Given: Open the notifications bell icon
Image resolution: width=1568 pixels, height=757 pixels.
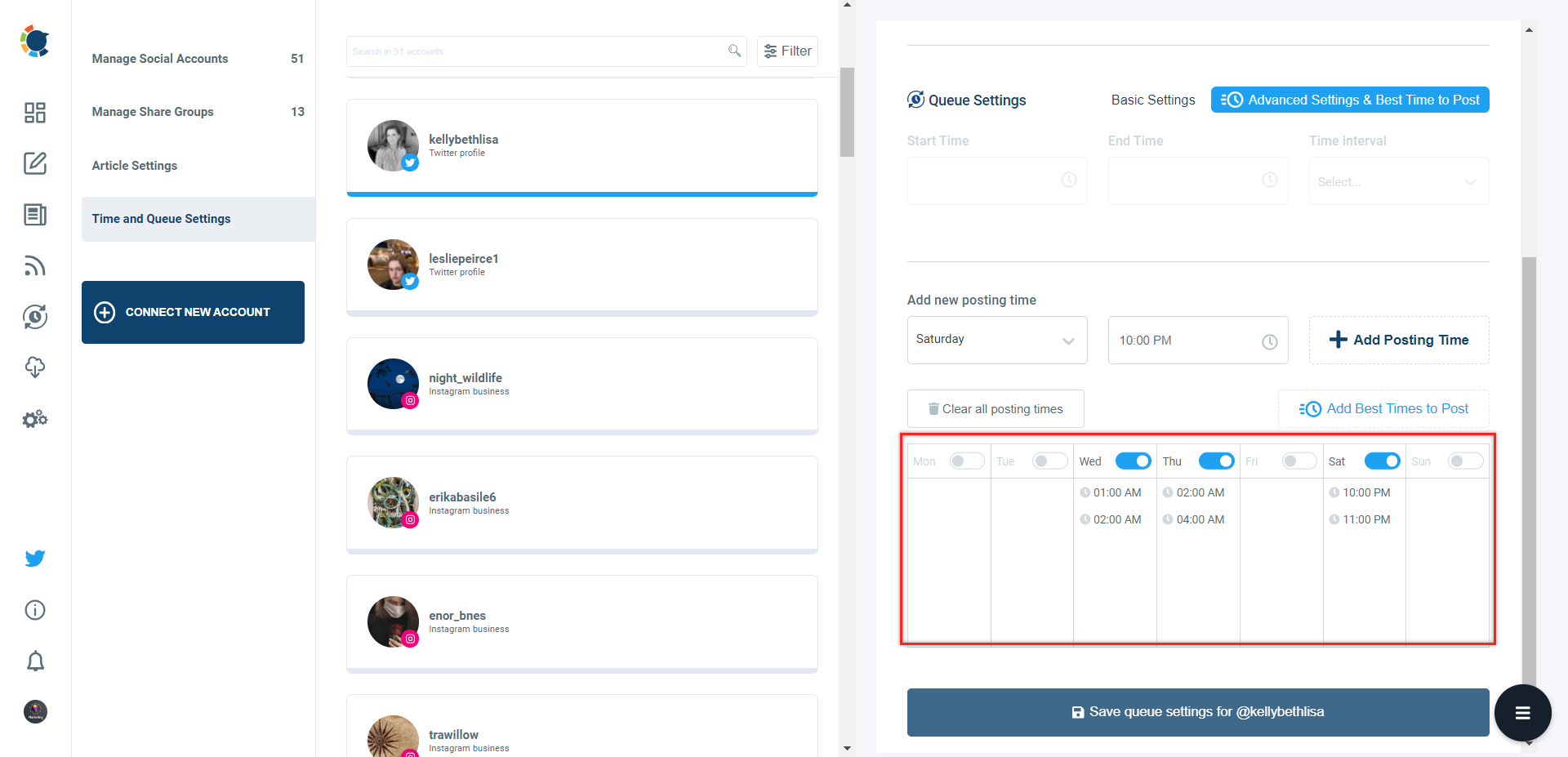Looking at the screenshot, I should tap(34, 661).
